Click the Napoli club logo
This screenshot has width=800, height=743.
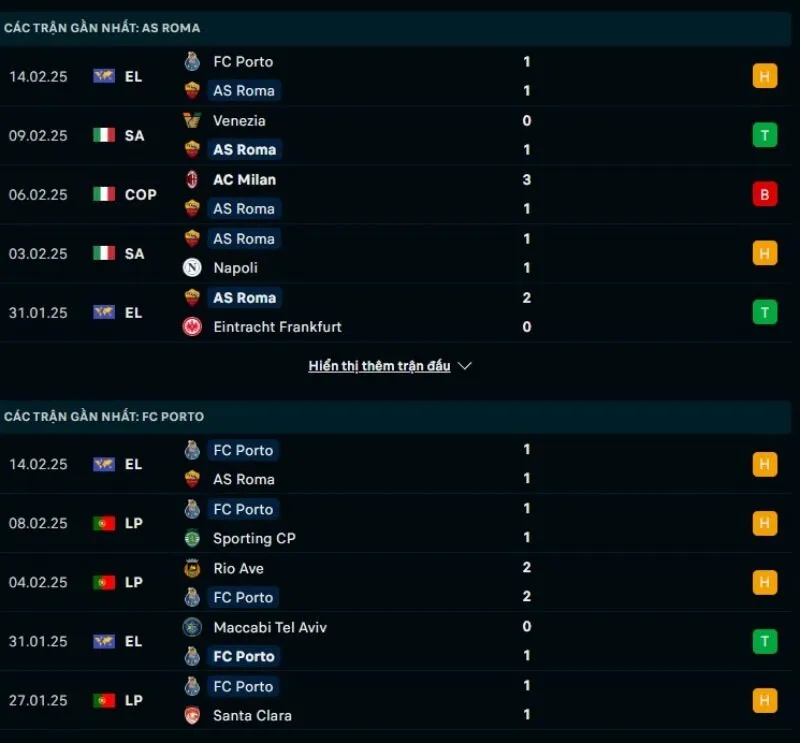pyautogui.click(x=192, y=267)
